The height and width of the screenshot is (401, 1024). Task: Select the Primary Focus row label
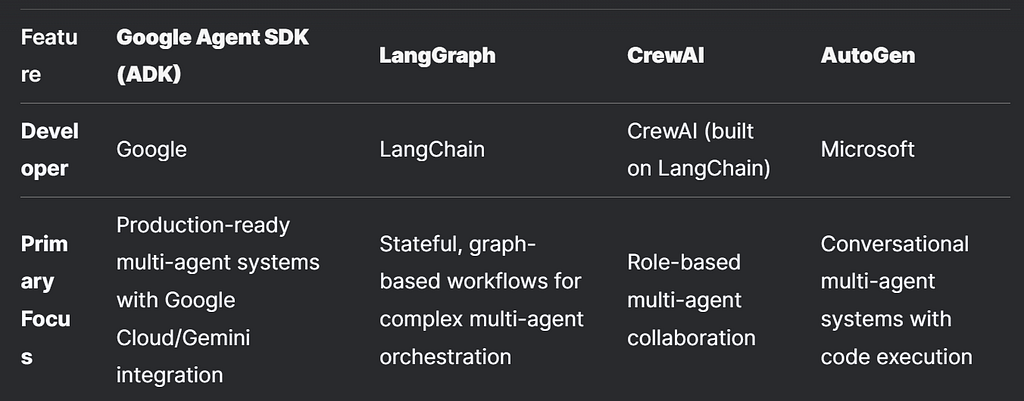pyautogui.click(x=46, y=300)
